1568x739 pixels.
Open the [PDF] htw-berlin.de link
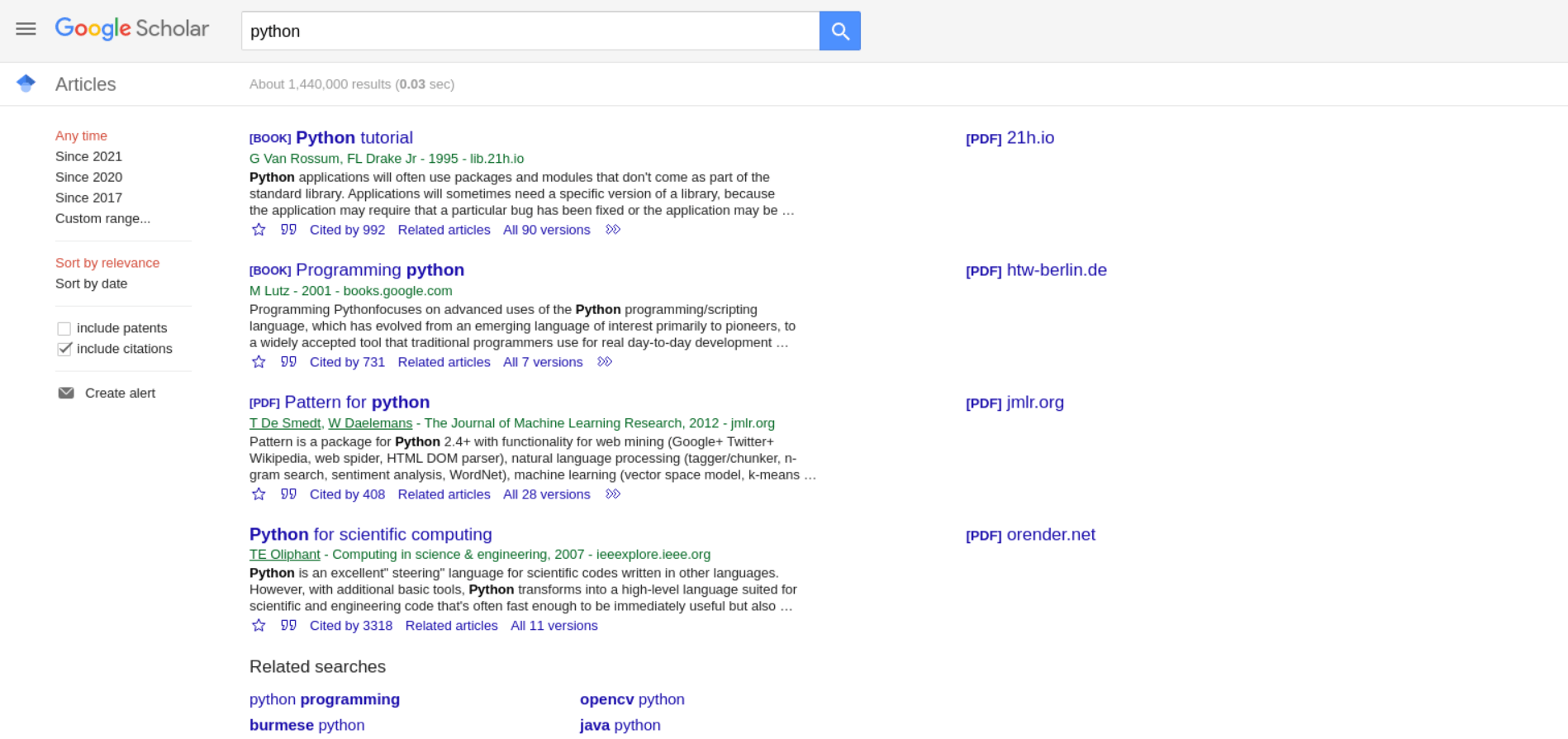coord(1036,270)
